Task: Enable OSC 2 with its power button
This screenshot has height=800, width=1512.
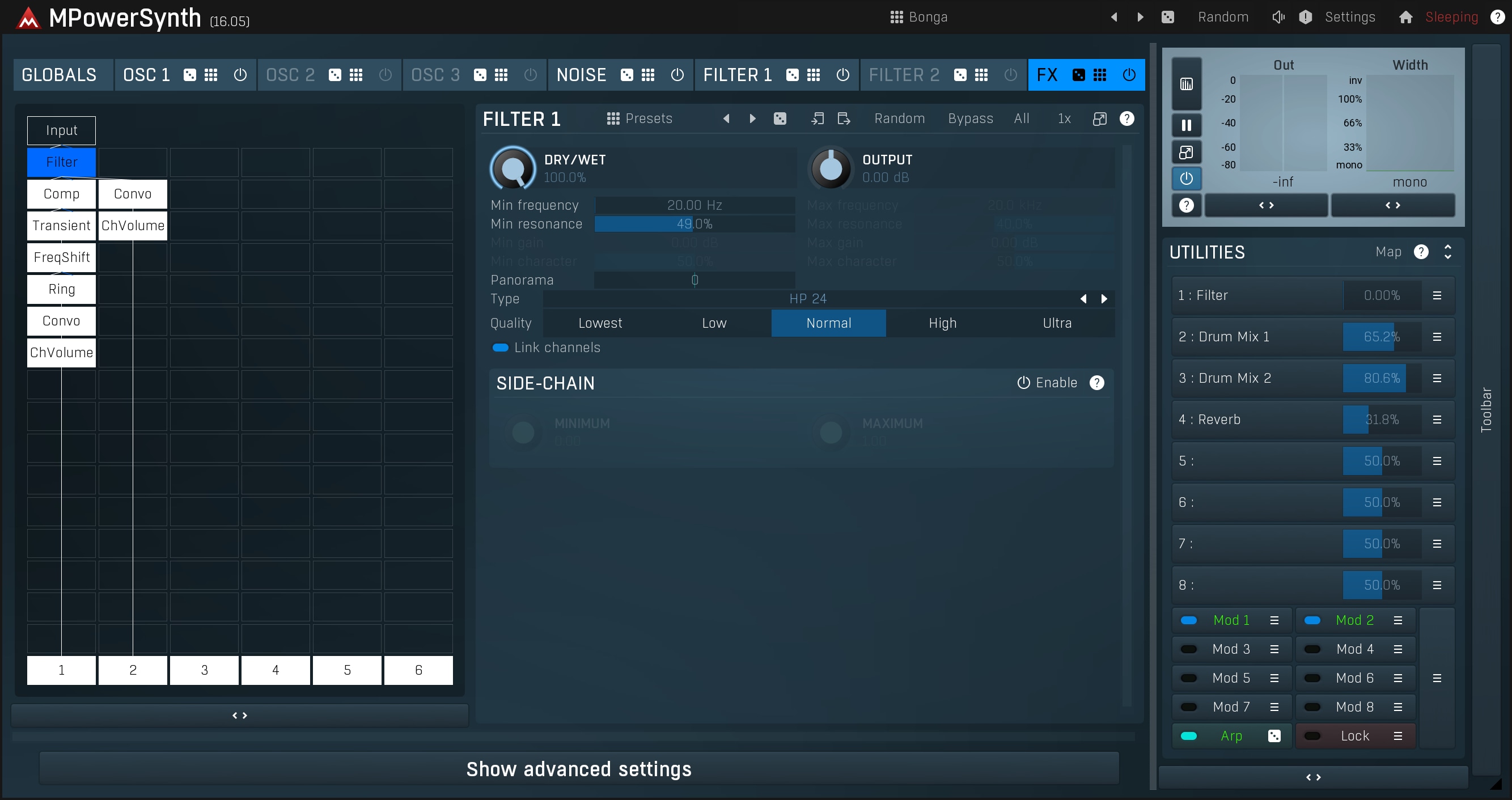Action: click(x=385, y=74)
